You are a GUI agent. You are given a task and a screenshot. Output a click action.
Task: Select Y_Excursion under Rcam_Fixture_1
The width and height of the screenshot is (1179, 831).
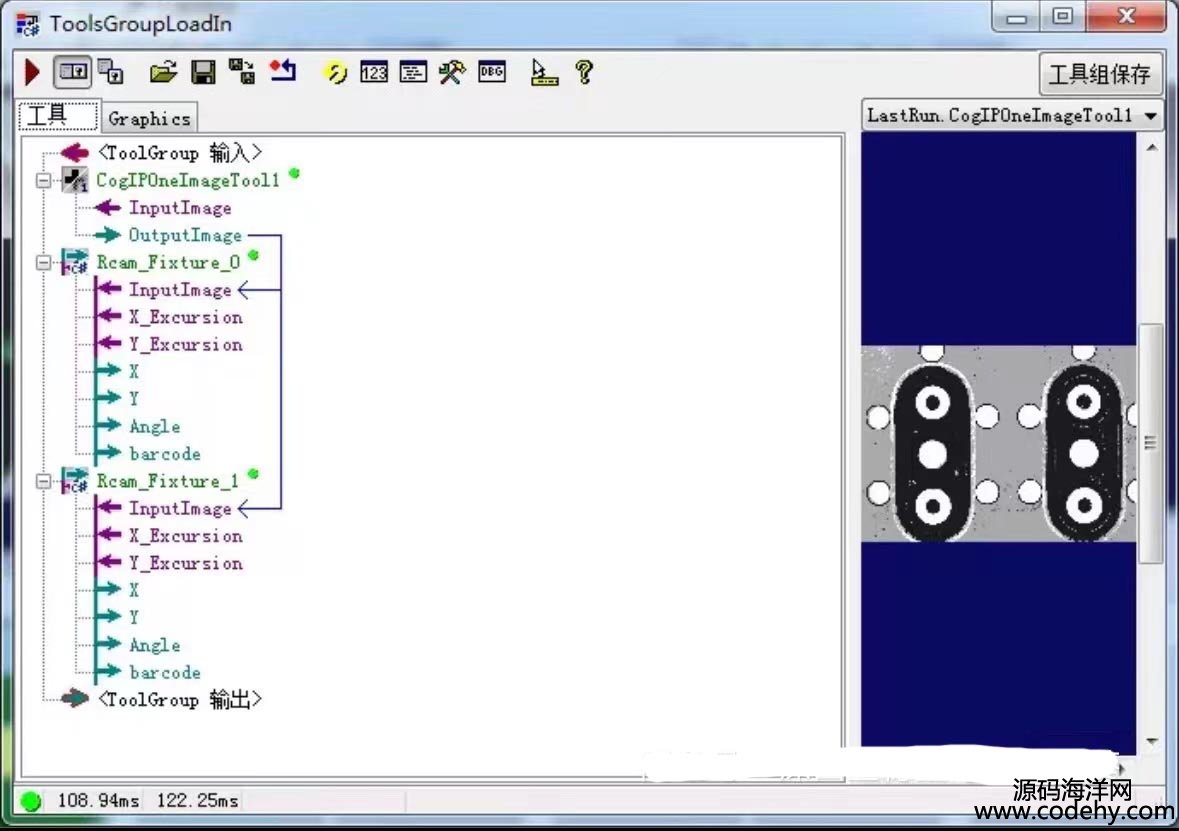[x=185, y=563]
